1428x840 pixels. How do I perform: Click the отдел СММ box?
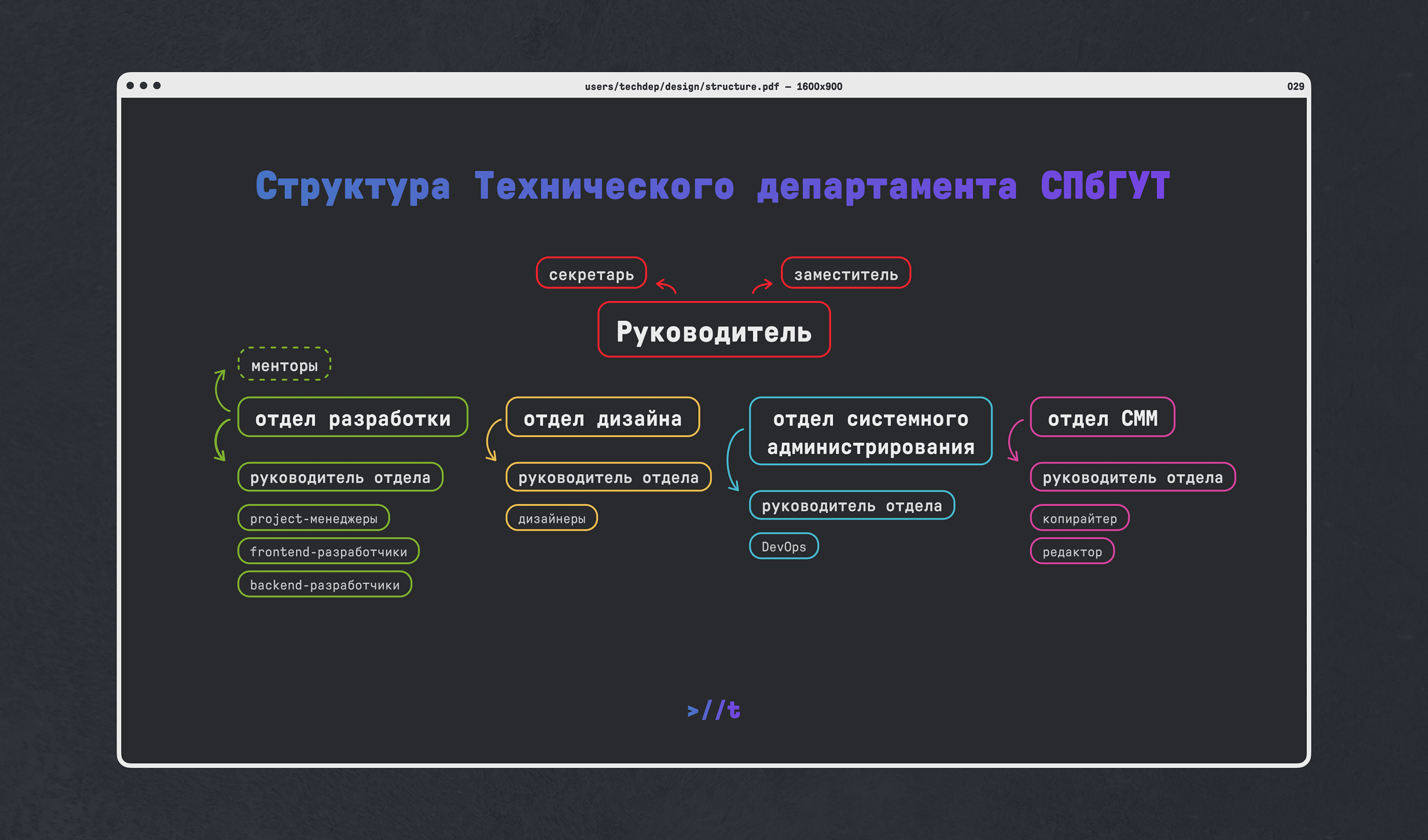tap(1102, 417)
